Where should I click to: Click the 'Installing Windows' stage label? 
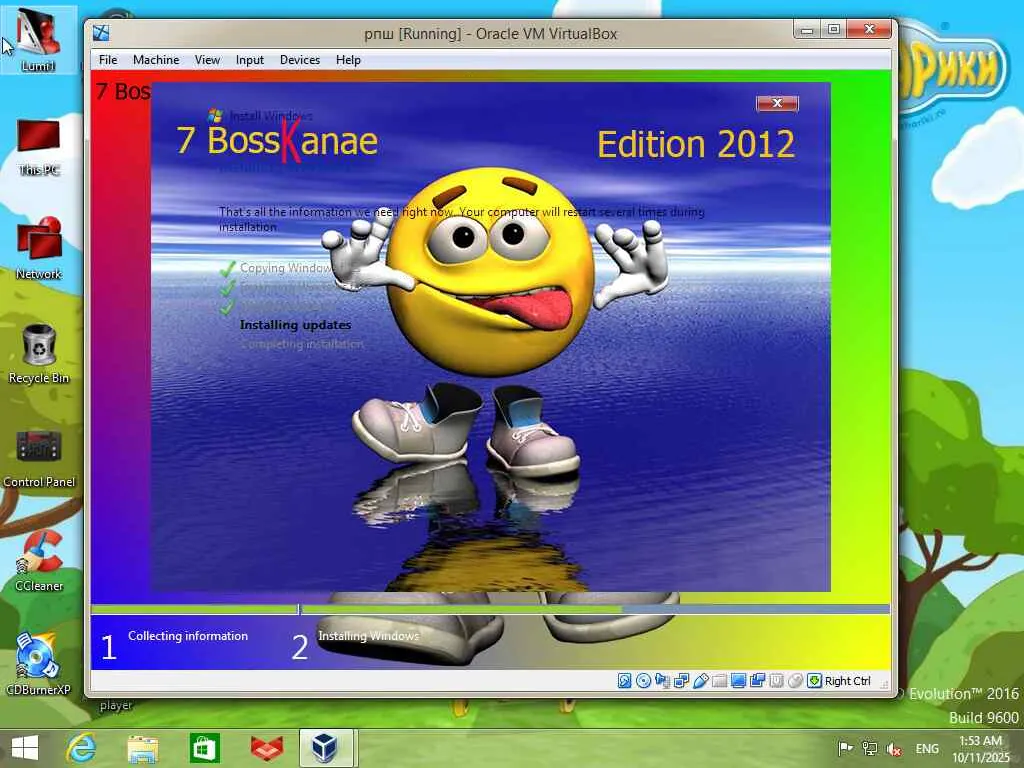[x=368, y=635]
